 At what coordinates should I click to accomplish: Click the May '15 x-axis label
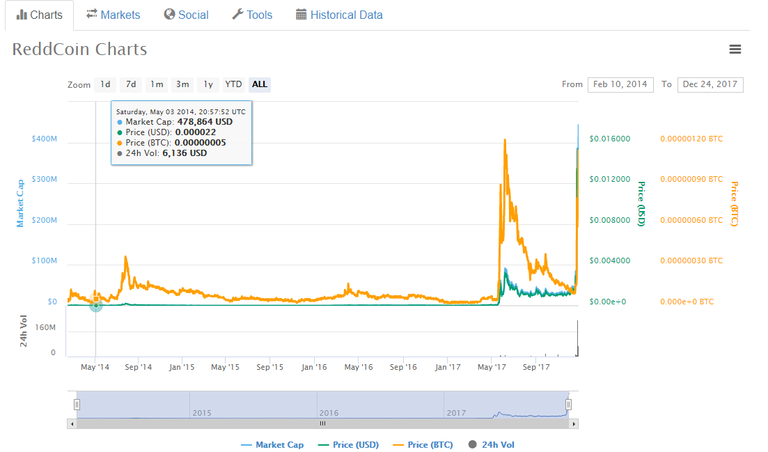(225, 367)
